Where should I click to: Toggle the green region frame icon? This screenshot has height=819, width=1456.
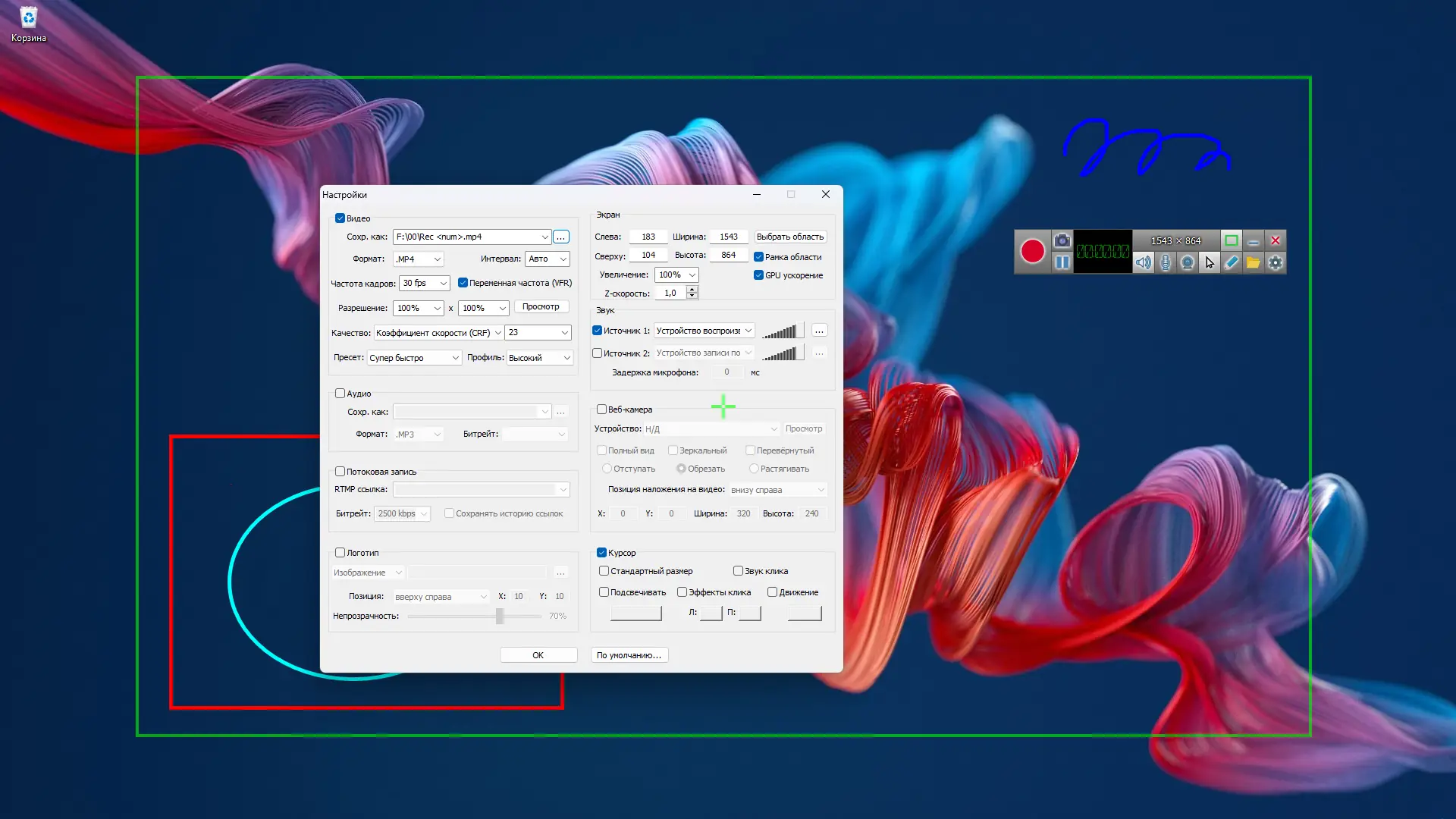pyautogui.click(x=1232, y=240)
